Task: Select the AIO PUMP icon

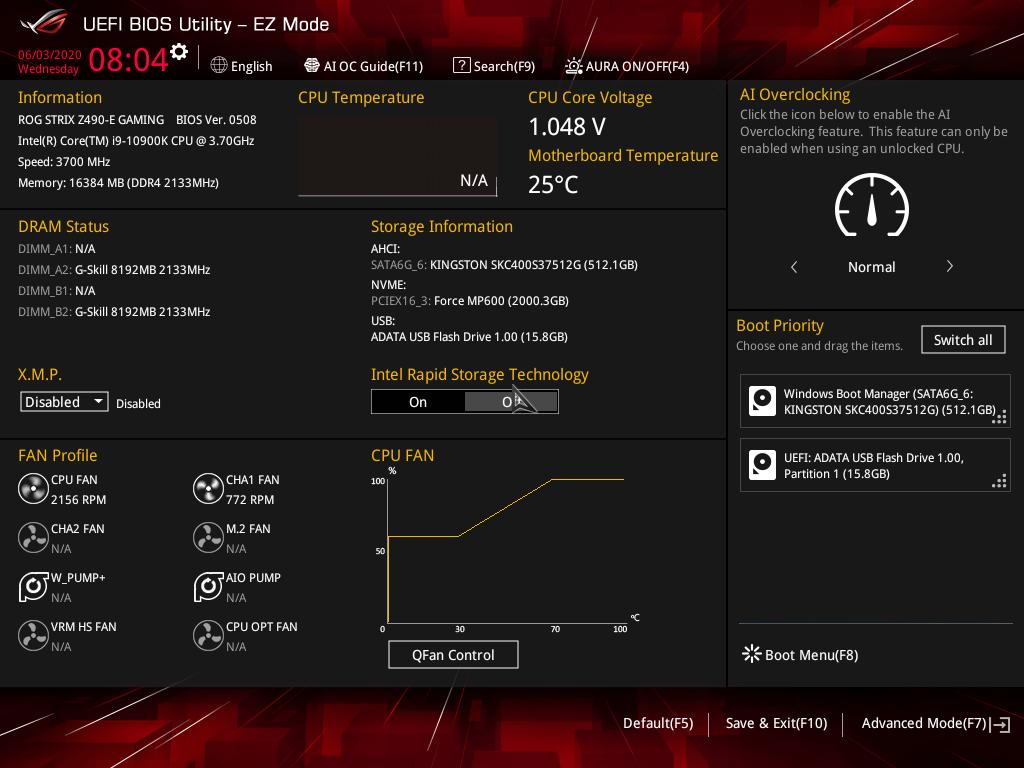Action: (x=208, y=586)
